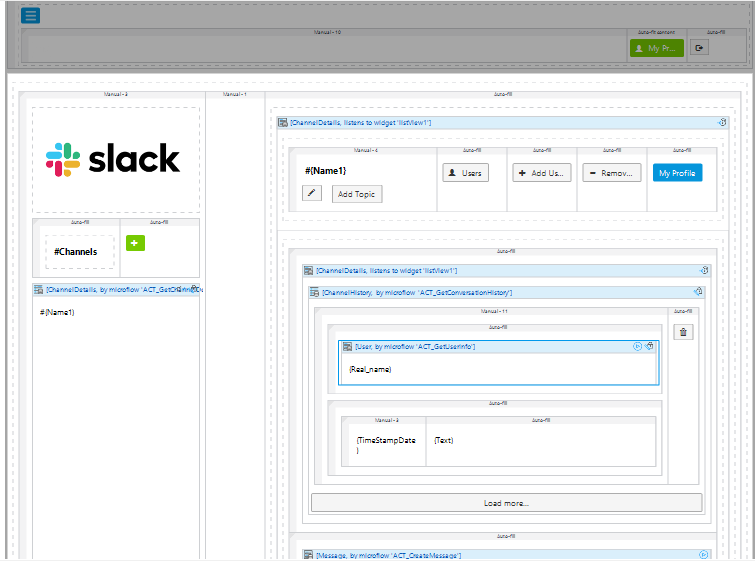Select the {Real_name} text widget
This screenshot has width=755, height=561.
click(x=370, y=369)
